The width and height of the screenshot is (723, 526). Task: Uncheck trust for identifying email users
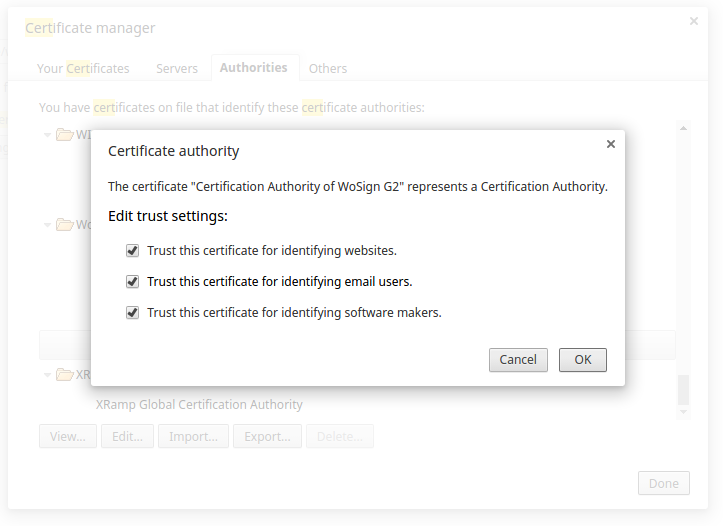click(132, 282)
